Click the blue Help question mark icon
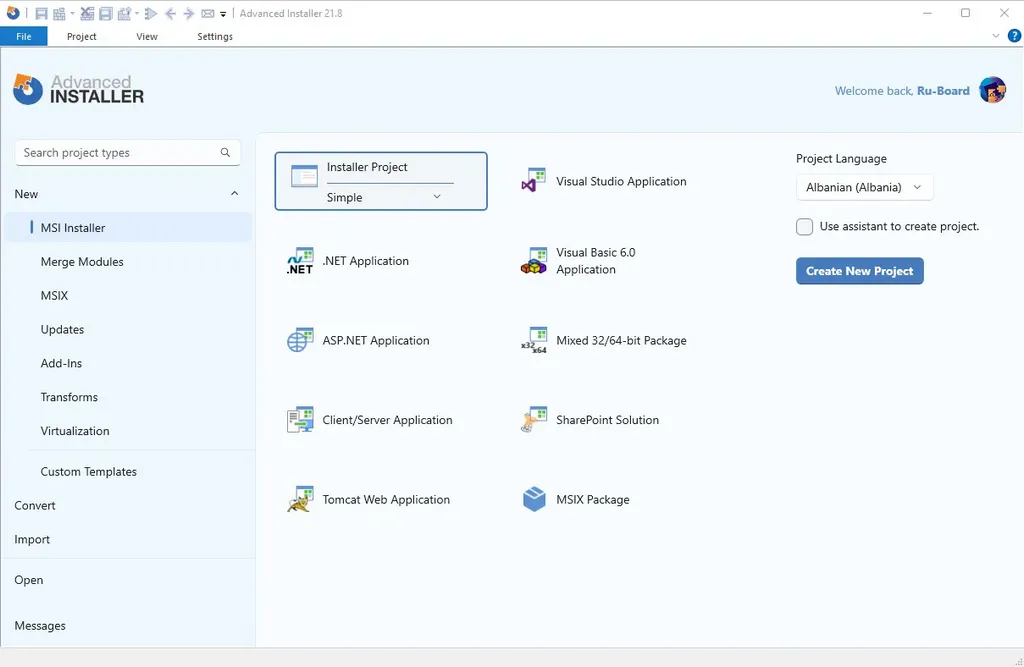The height and width of the screenshot is (667, 1024). 1014,36
